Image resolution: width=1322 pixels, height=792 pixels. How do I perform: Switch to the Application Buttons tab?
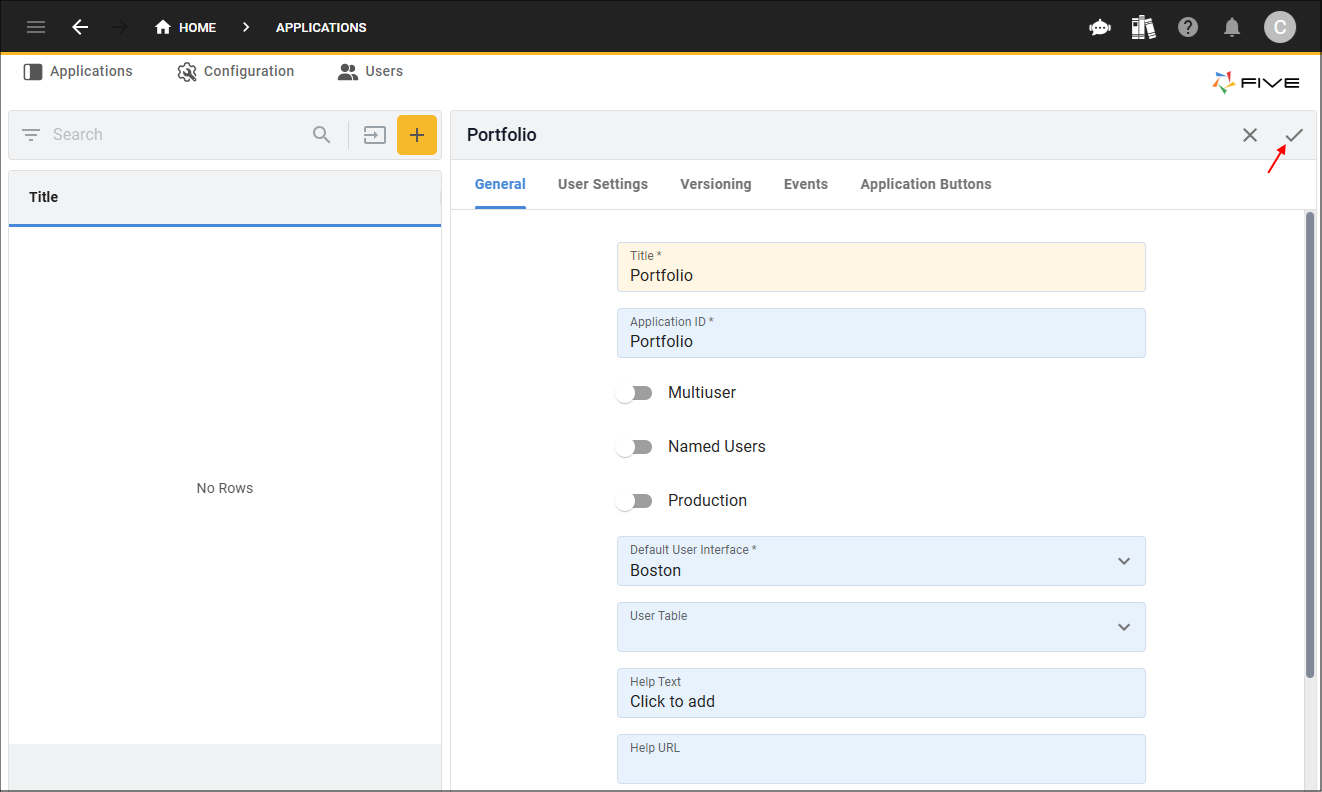point(926,184)
